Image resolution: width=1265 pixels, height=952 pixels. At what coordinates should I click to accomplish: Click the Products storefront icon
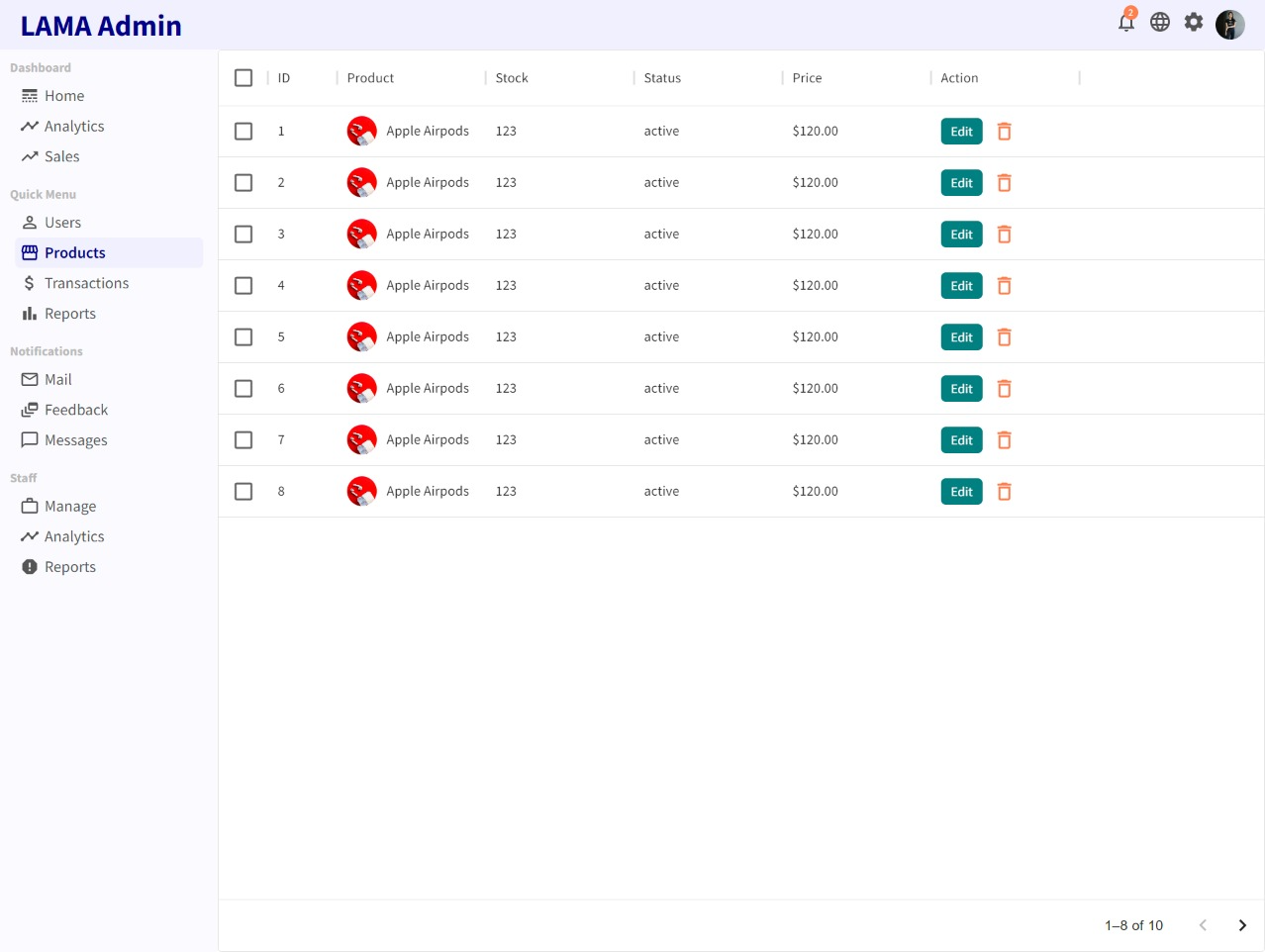point(30,252)
